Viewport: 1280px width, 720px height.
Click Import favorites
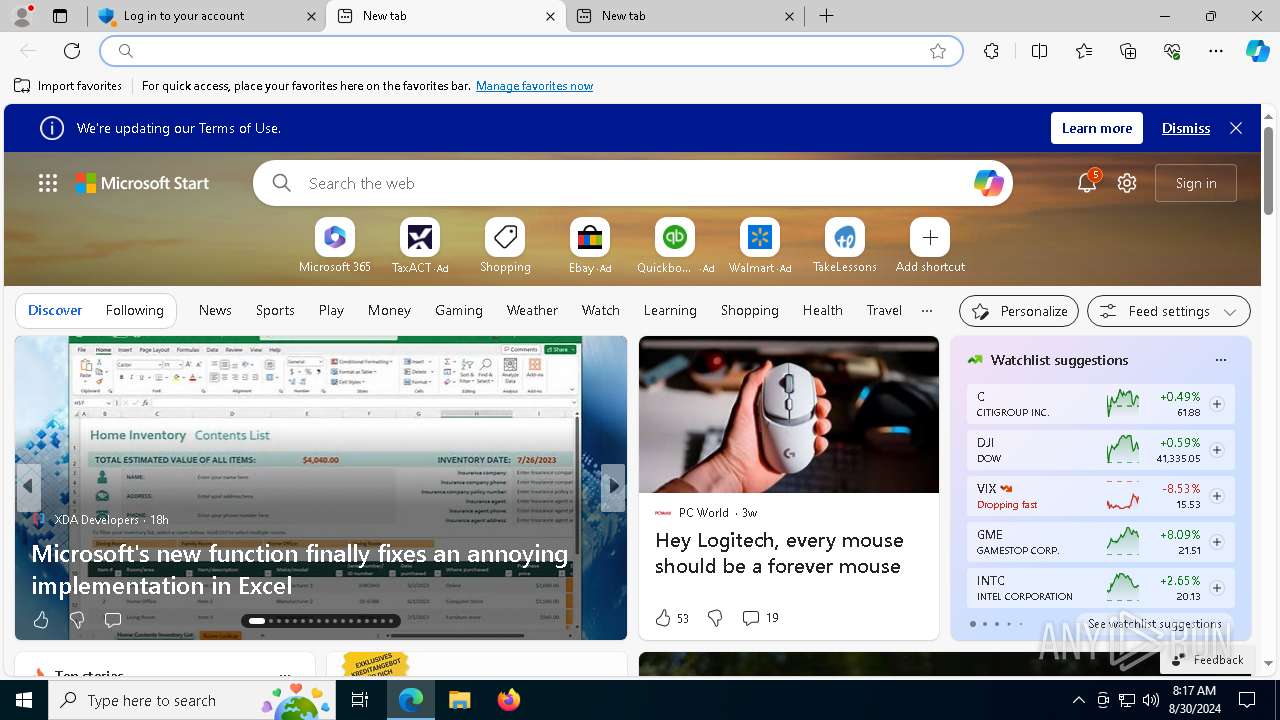coord(68,86)
